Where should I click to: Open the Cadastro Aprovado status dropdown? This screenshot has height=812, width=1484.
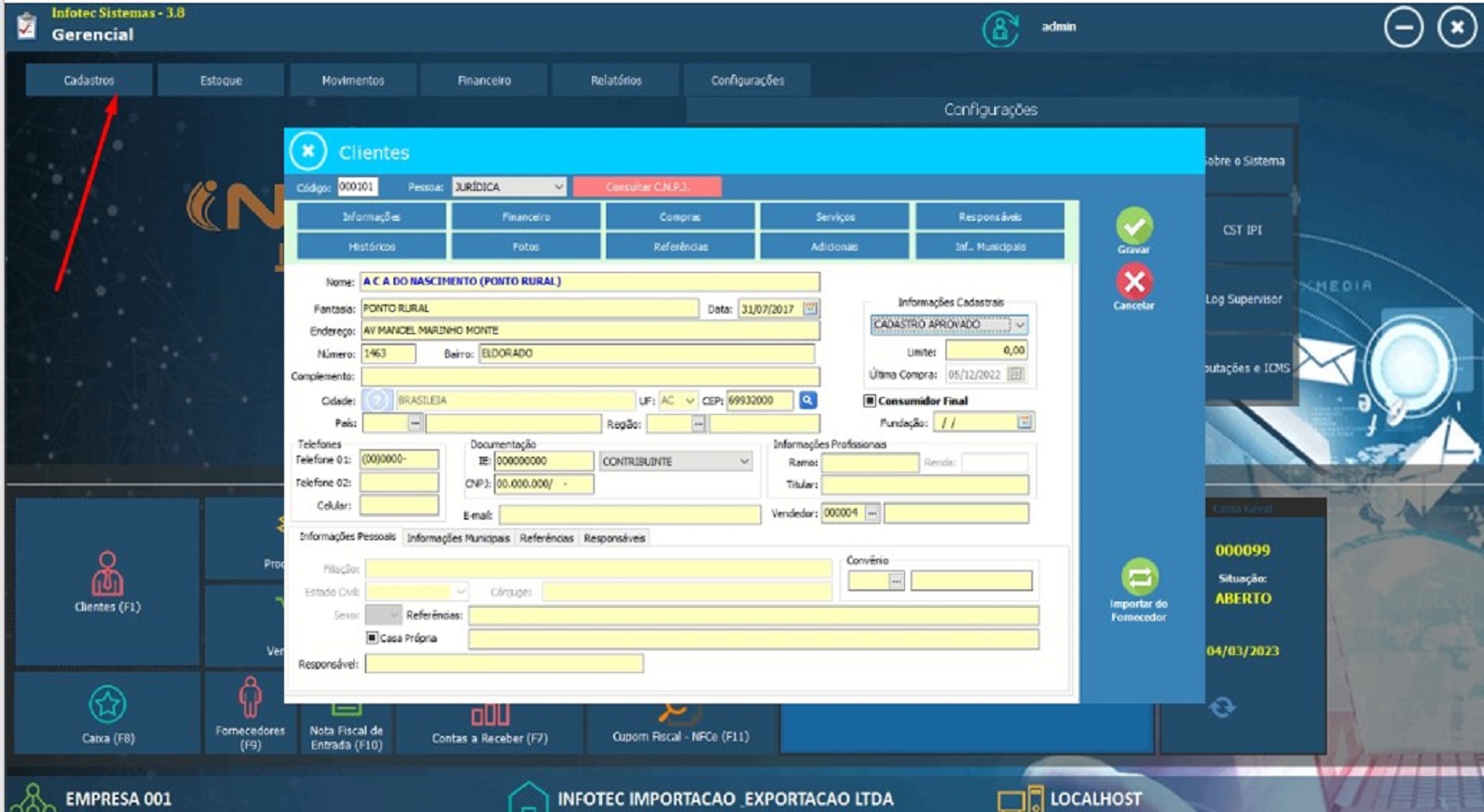(1019, 325)
